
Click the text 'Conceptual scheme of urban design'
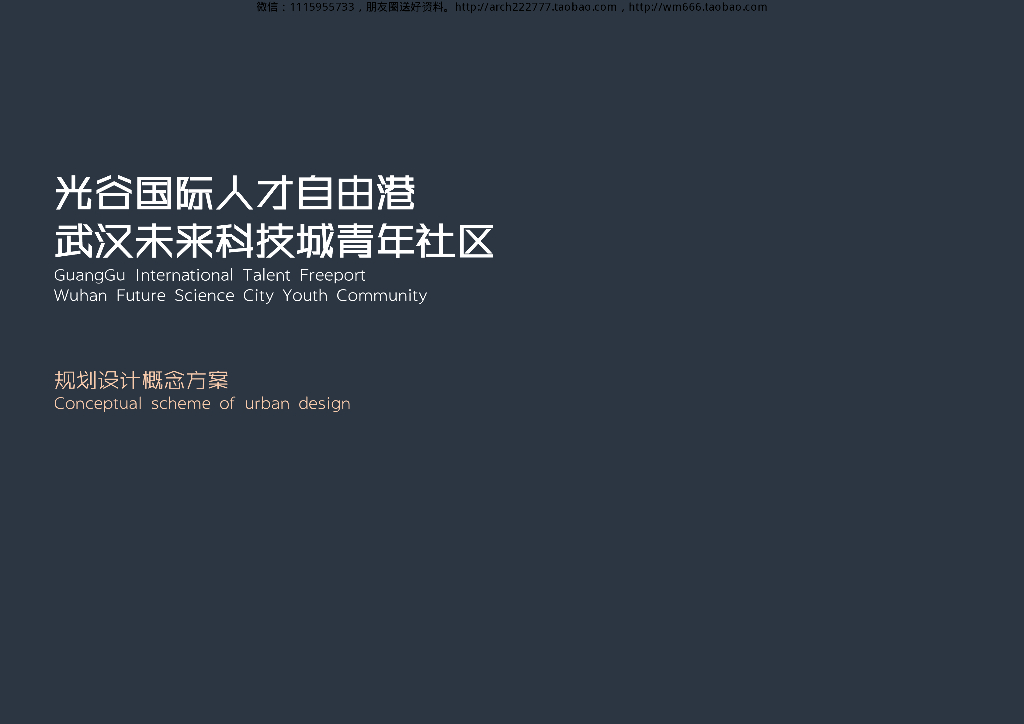(202, 404)
